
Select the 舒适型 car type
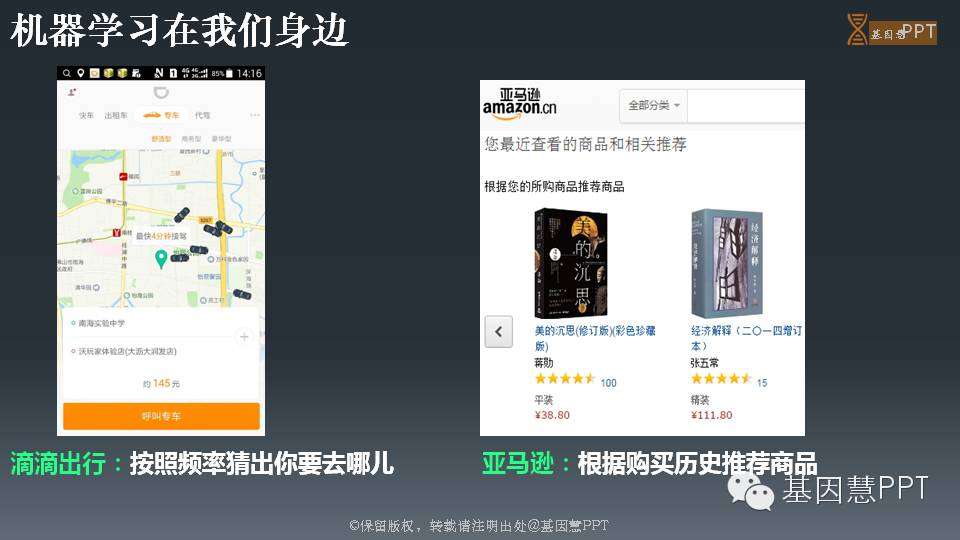click(x=162, y=139)
